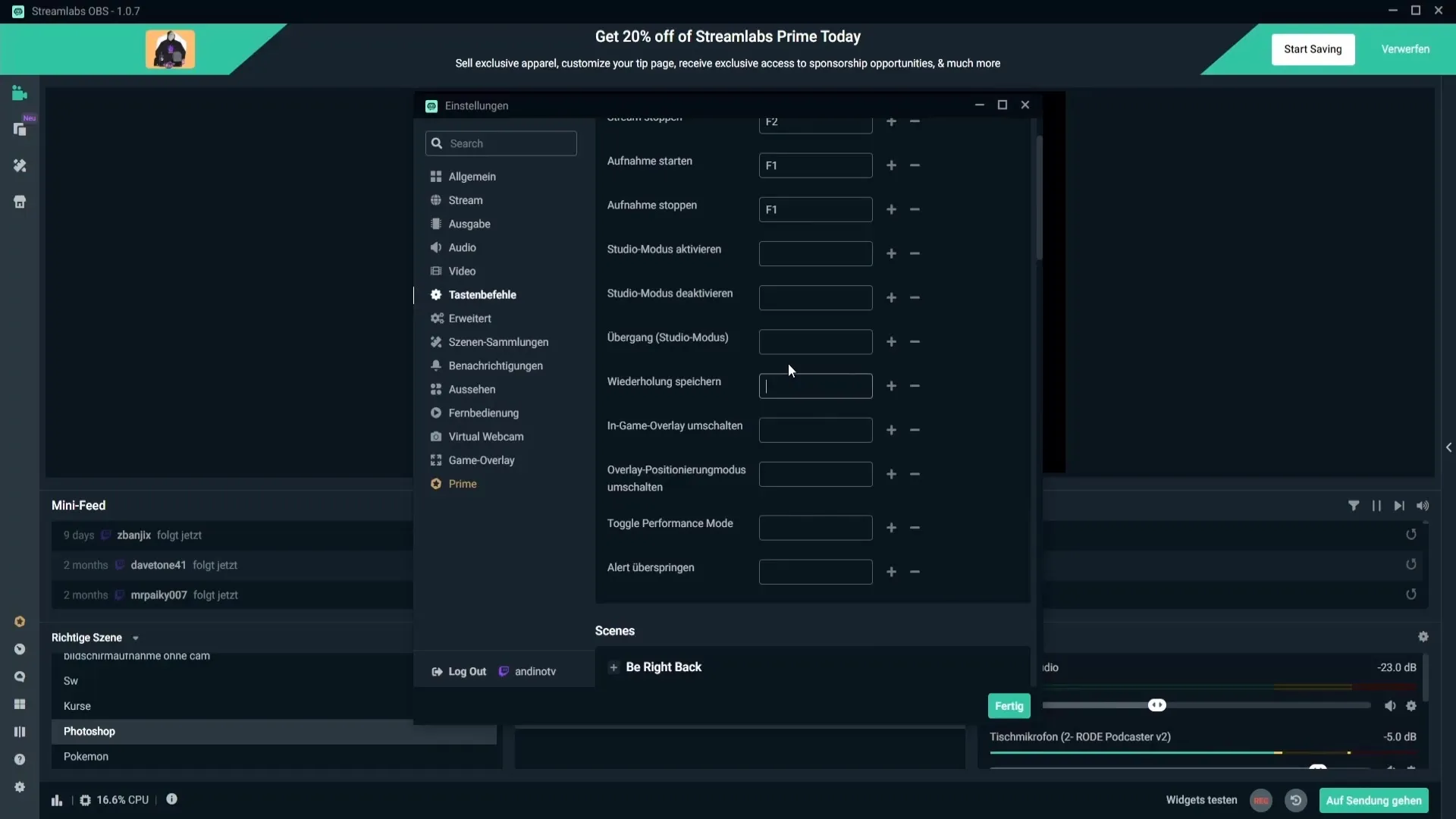Open the Richtige Szene collection dropdown
The height and width of the screenshot is (819, 1456).
136,639
